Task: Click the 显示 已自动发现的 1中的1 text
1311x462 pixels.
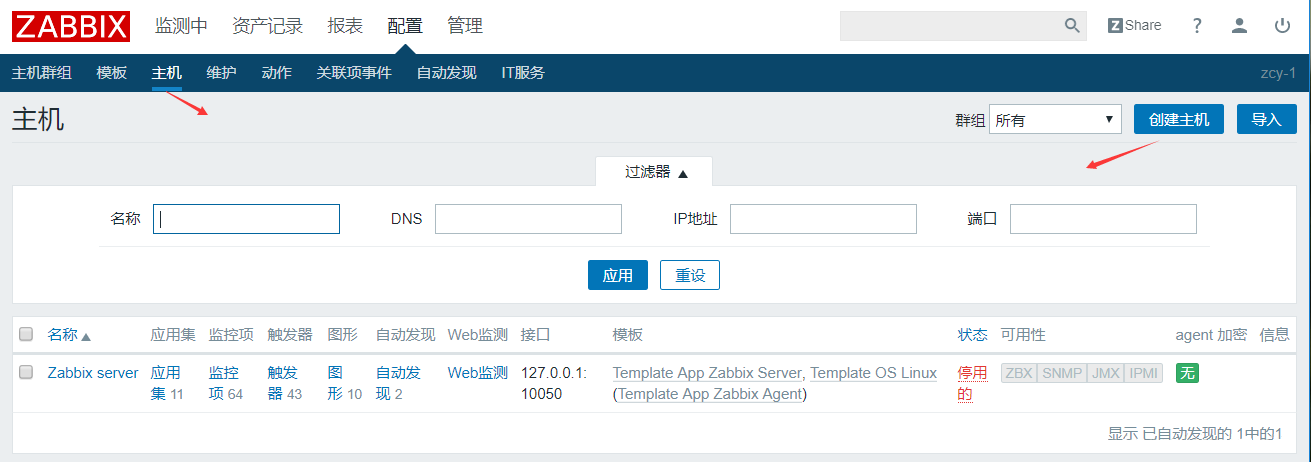Action: (x=1195, y=434)
